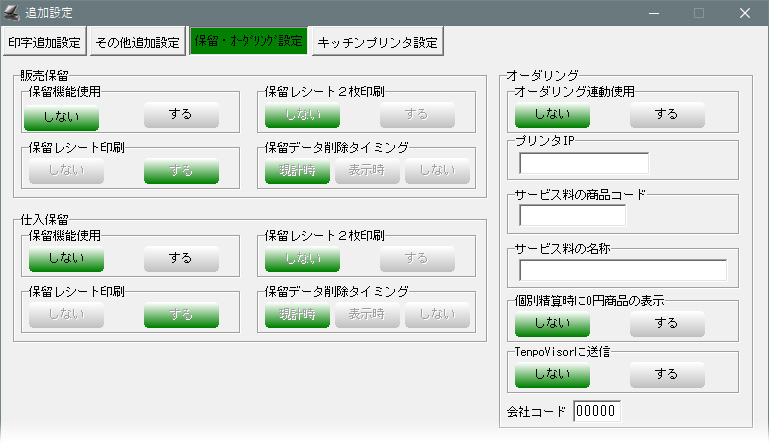Open the その他追加設定 tab
Screen dimensions: 769x443
pyautogui.click(x=137, y=42)
